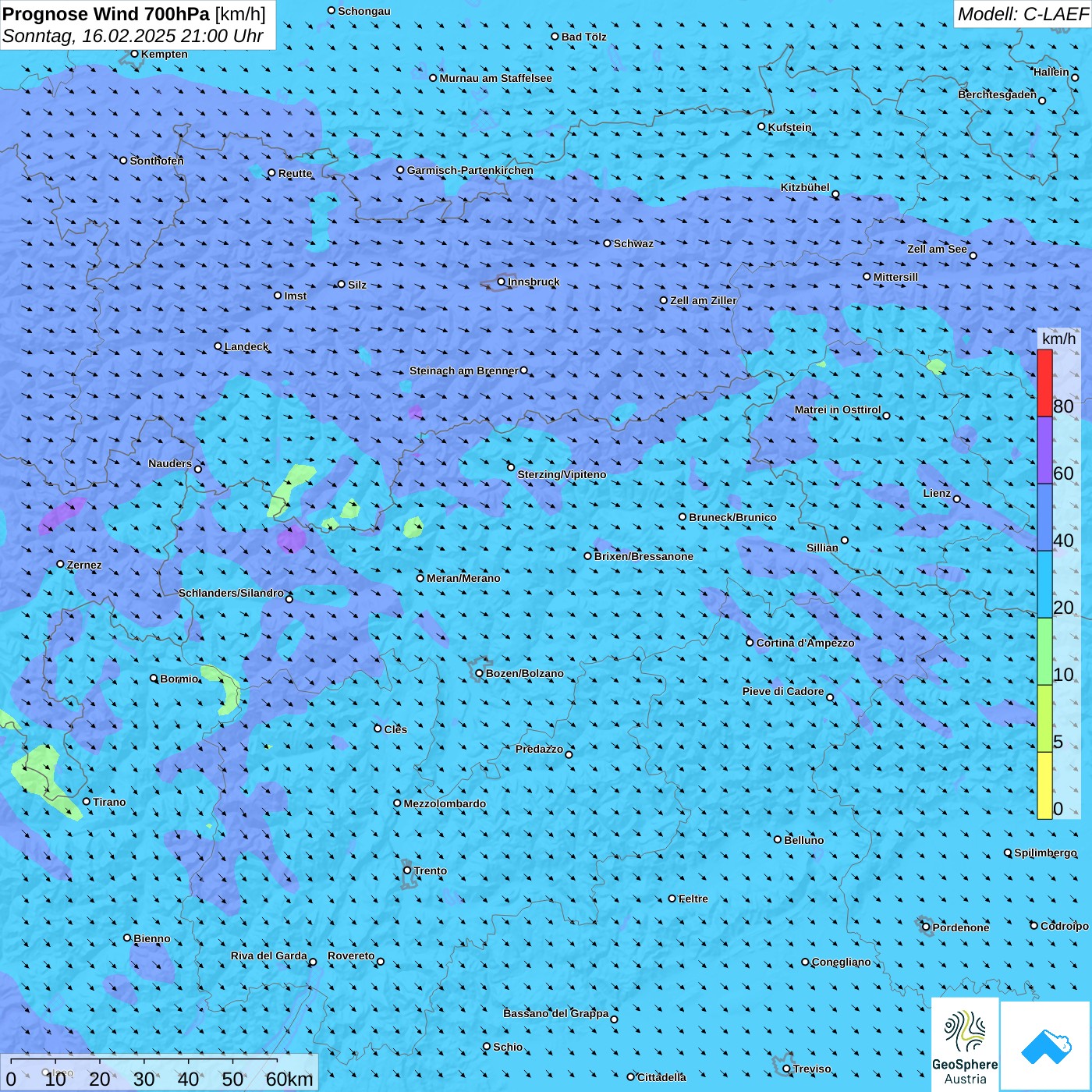Click the Sonthofen marker dot
The image size is (1092, 1092).
click(123, 161)
